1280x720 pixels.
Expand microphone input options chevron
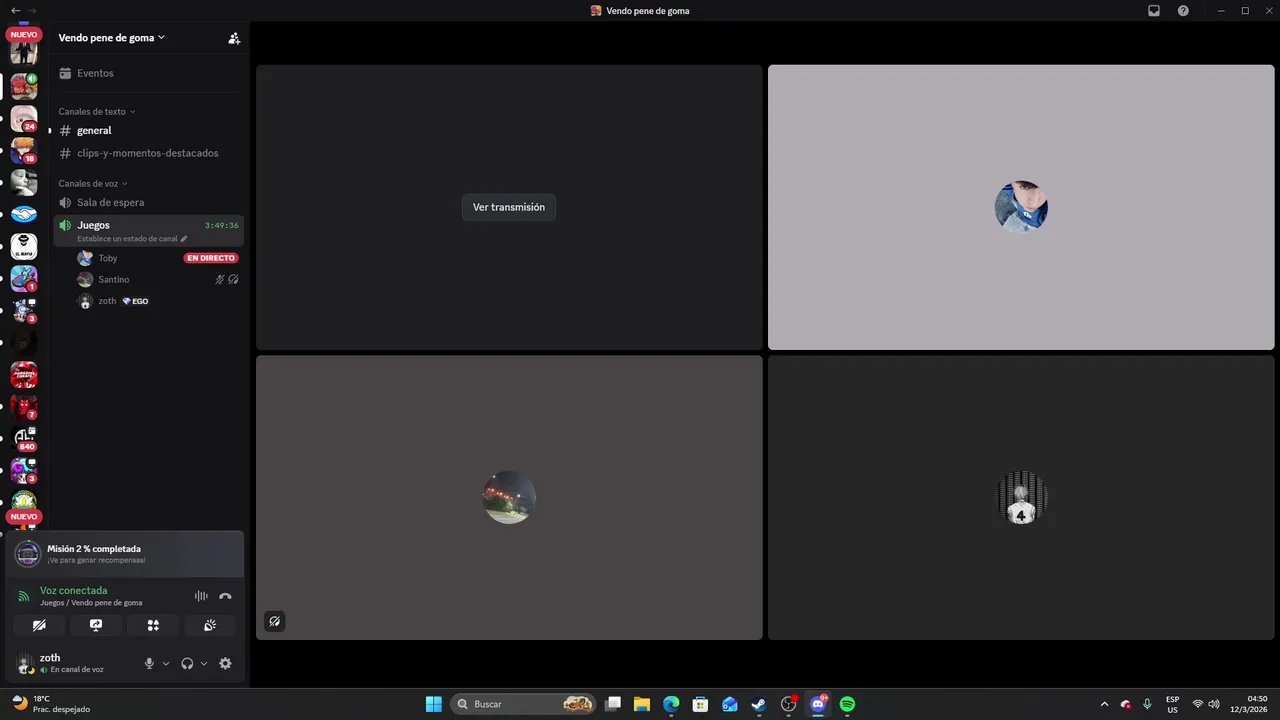pos(166,663)
